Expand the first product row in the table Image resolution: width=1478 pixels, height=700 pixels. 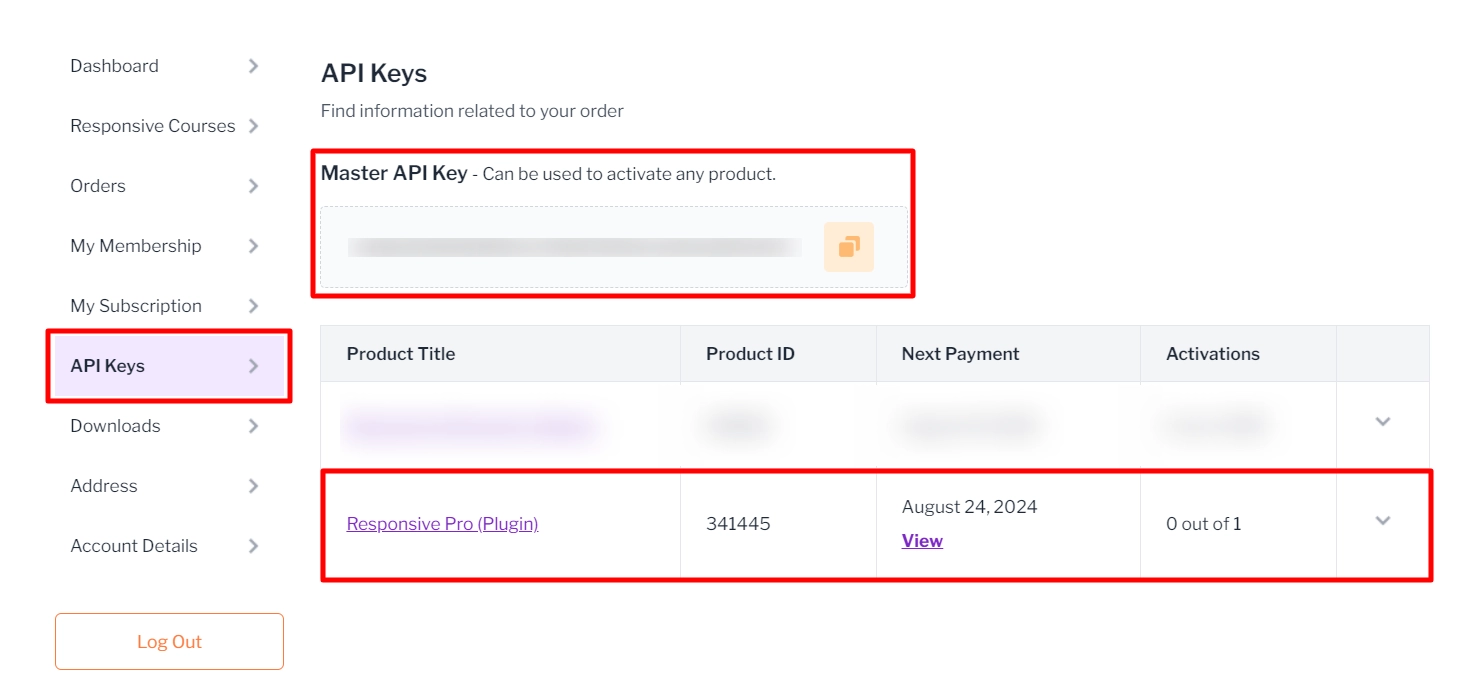pos(1382,422)
